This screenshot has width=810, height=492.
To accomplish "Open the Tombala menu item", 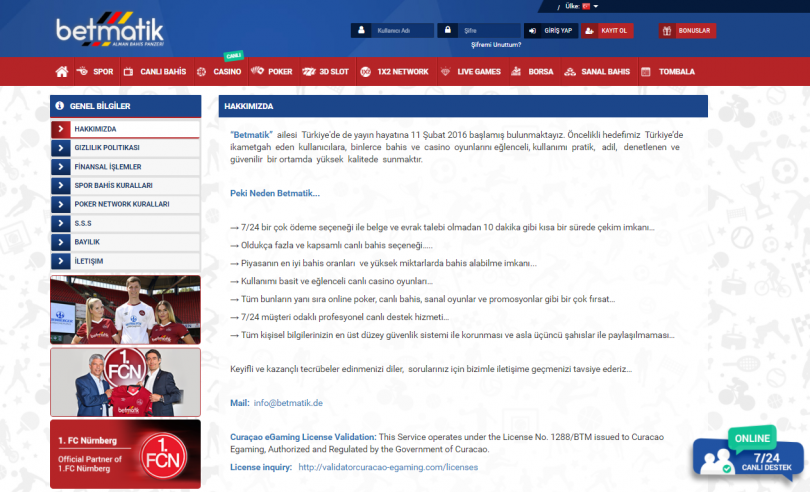I will pyautogui.click(x=668, y=72).
